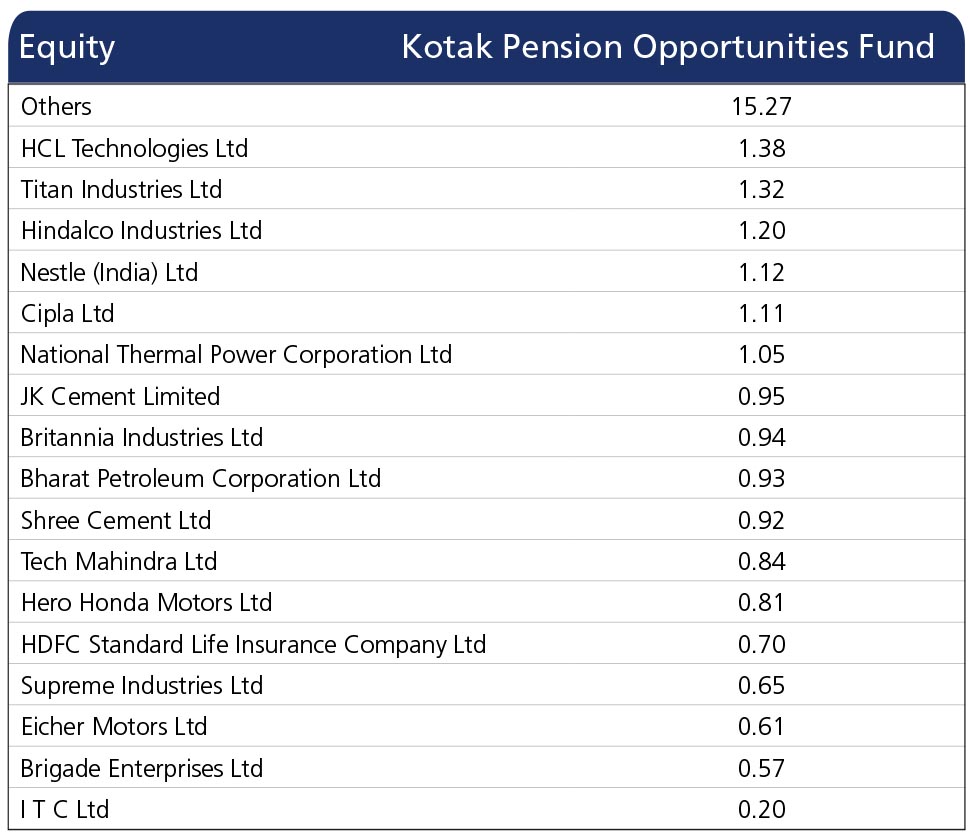
Task: Click Shree Cement Ltd entry
Action: pos(116,520)
